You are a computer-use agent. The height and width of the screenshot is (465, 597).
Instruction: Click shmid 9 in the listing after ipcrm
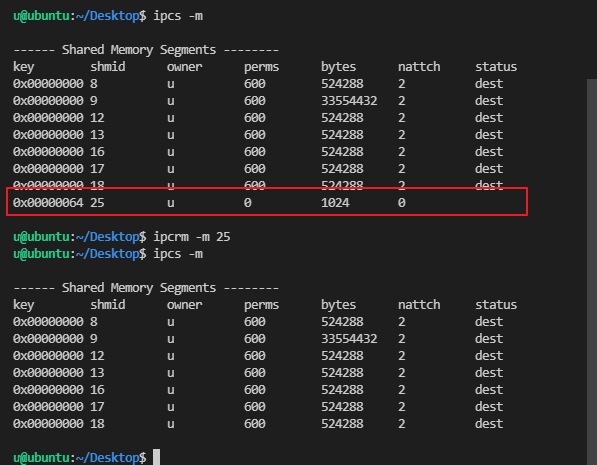point(94,339)
